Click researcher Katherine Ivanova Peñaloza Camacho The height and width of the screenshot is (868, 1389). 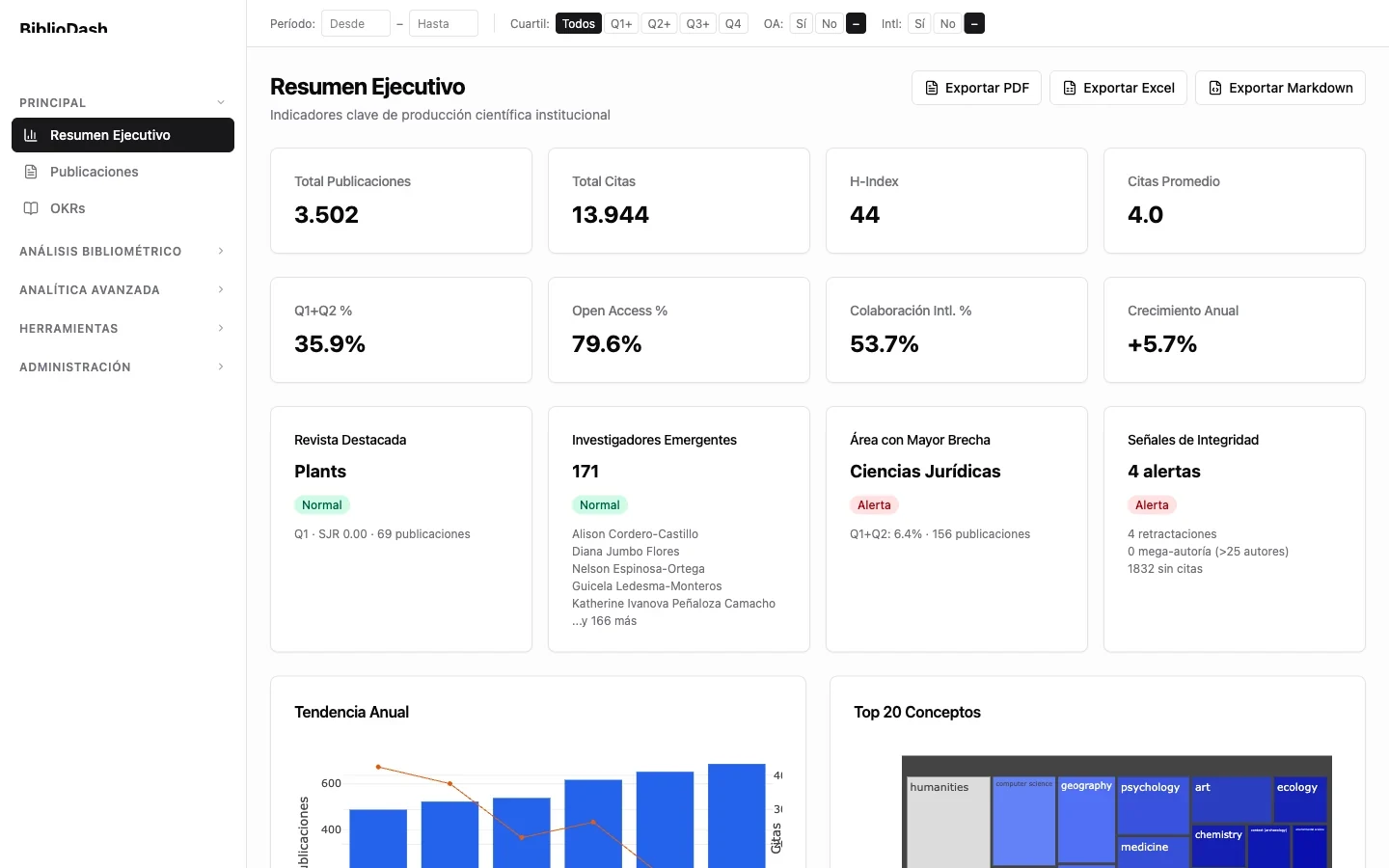pos(673,604)
